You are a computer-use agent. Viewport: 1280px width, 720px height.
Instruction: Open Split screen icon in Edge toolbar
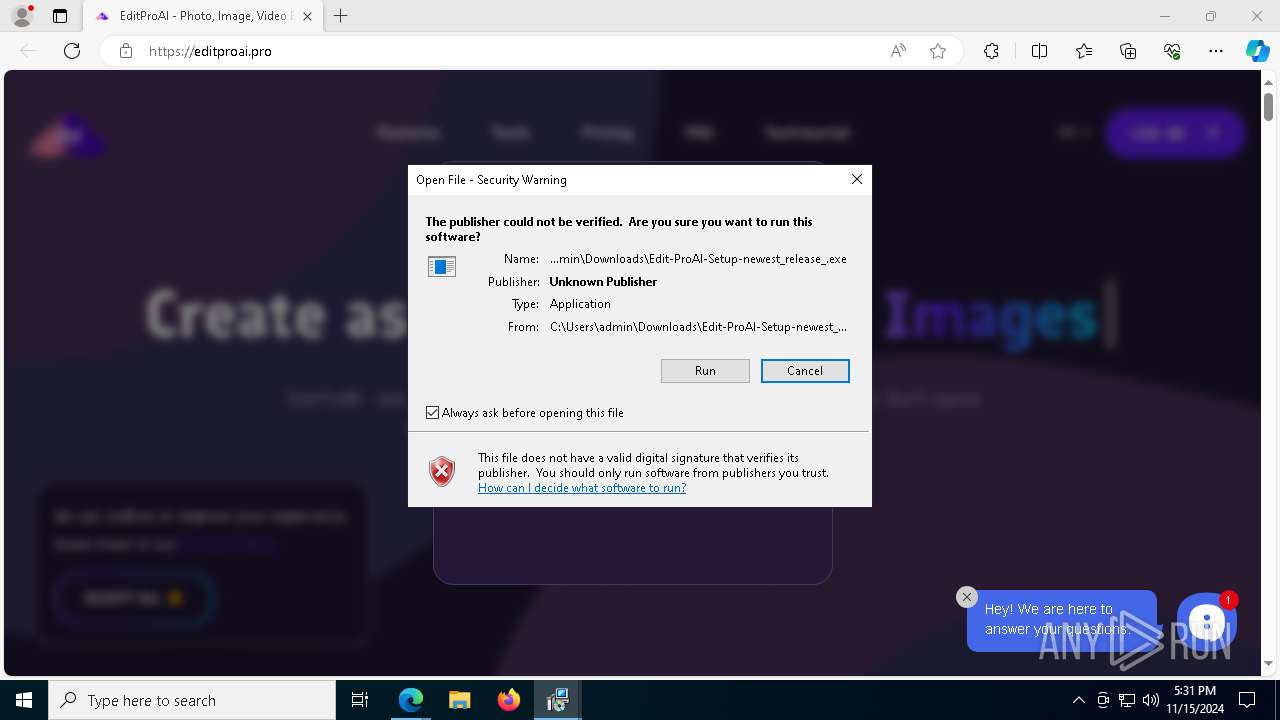click(1039, 51)
